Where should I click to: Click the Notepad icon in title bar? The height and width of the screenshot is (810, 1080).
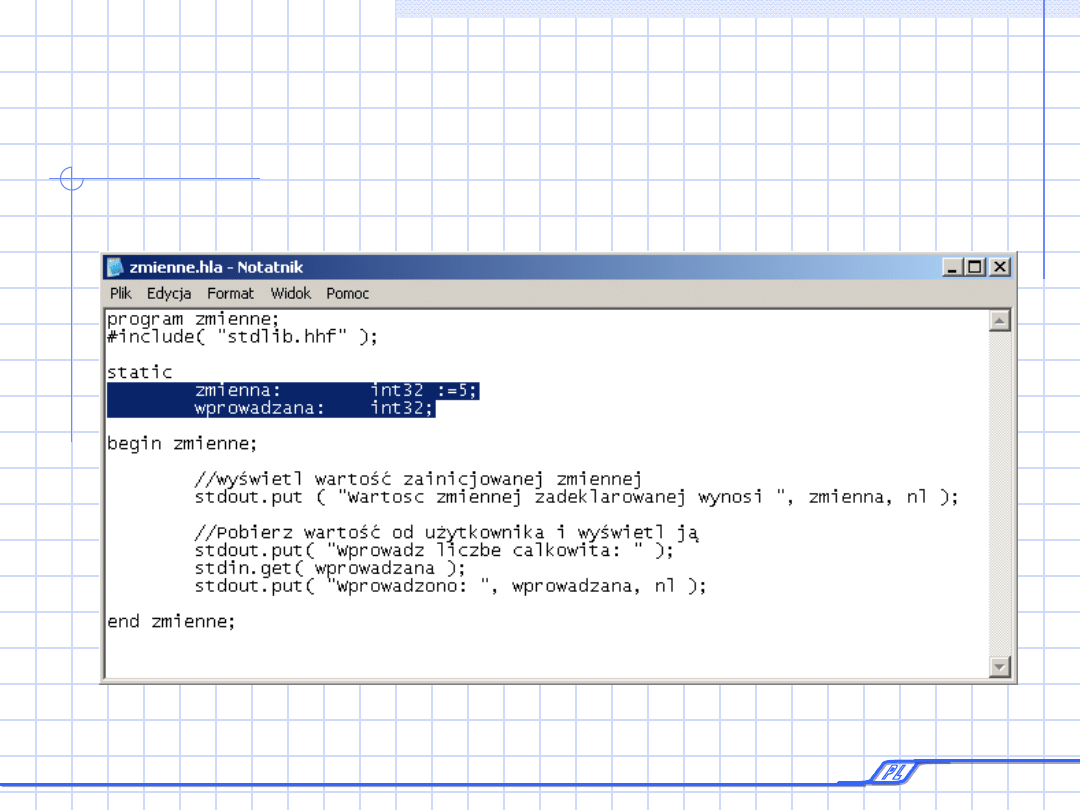tap(116, 267)
